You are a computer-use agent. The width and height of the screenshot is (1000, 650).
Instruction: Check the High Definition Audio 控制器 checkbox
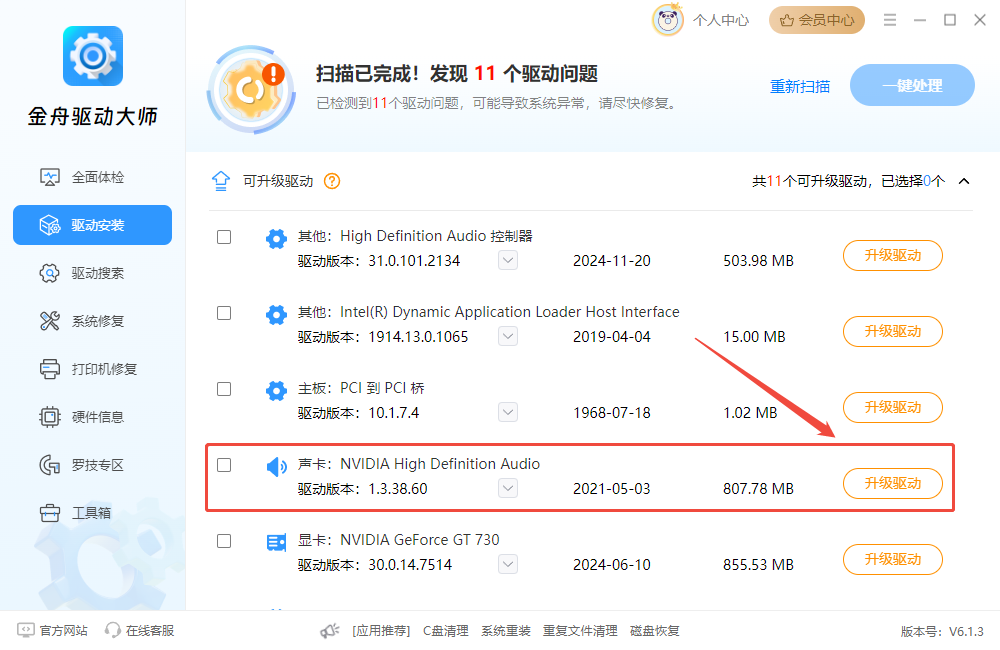coord(224,237)
